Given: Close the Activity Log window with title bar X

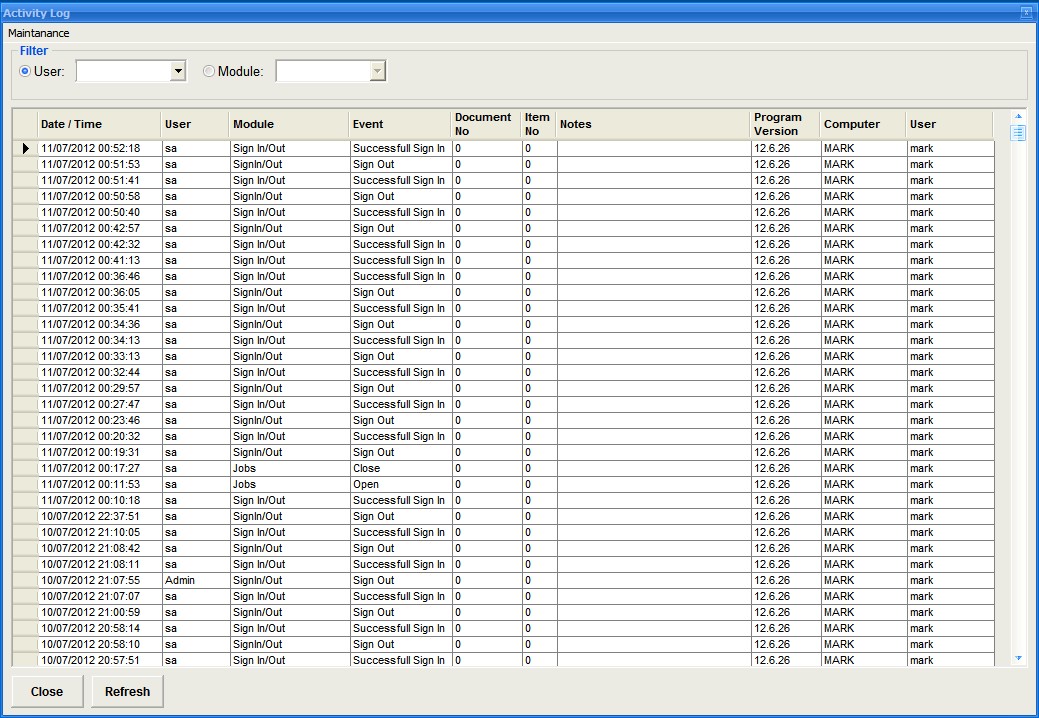Looking at the screenshot, I should (x=1026, y=13).
